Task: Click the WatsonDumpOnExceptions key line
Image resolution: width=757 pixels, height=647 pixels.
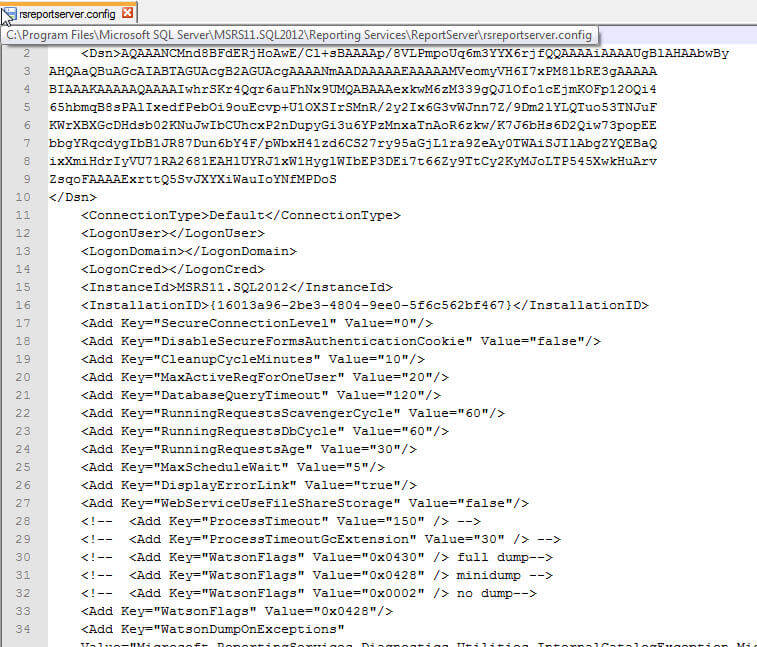Action: [x=212, y=629]
